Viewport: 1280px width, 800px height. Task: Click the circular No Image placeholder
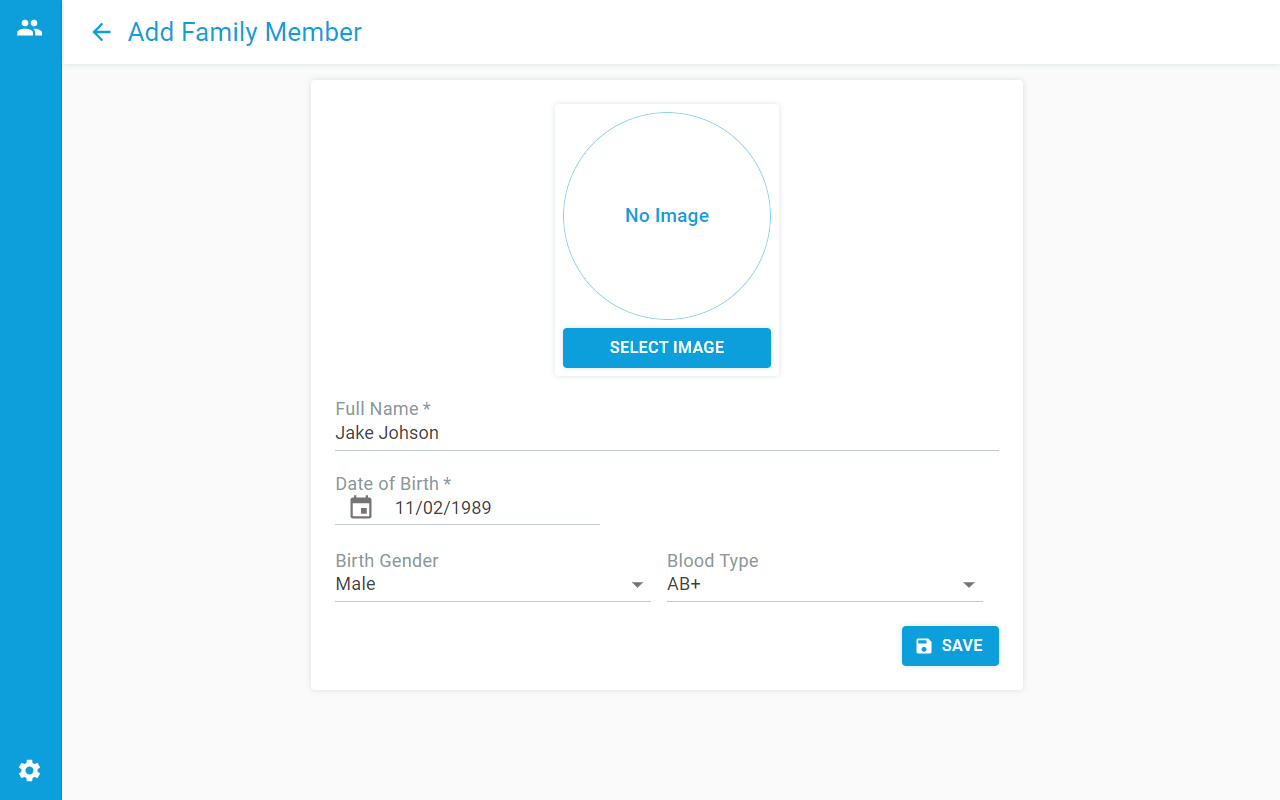pyautogui.click(x=667, y=216)
